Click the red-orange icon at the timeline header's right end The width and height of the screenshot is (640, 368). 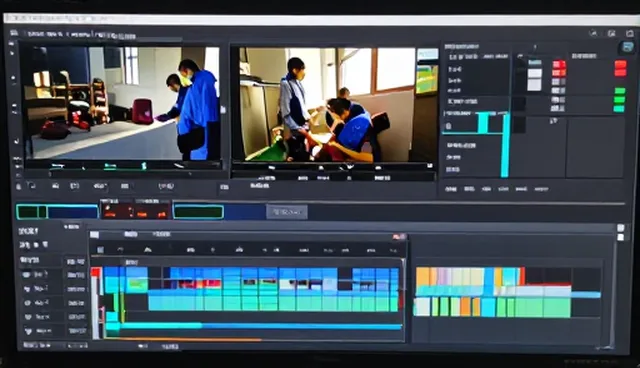tap(399, 237)
